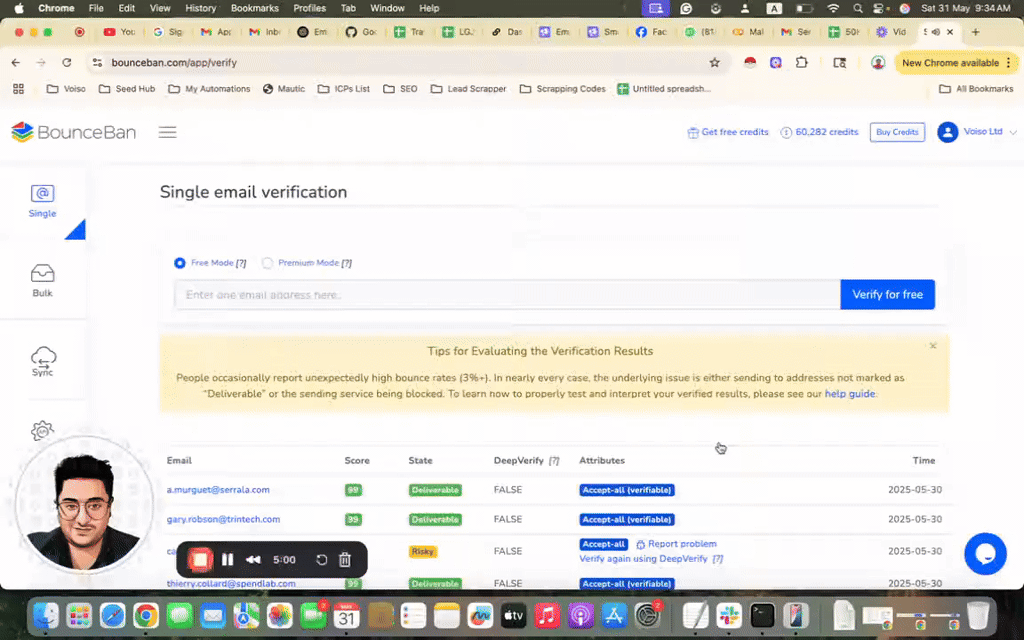Delete the recording with trash icon
The image size is (1024, 640).
coord(345,560)
